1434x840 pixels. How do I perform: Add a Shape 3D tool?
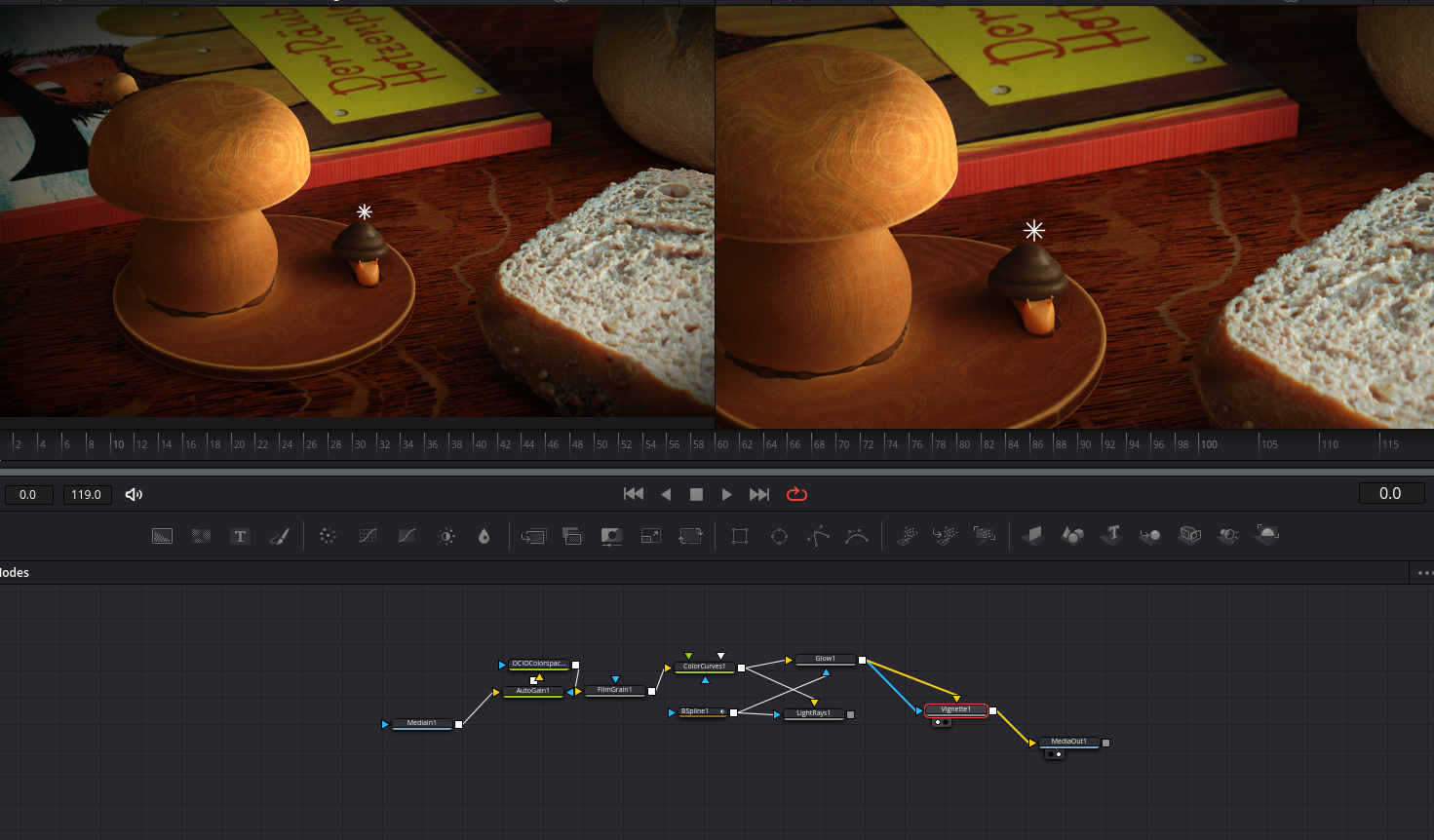point(1072,535)
